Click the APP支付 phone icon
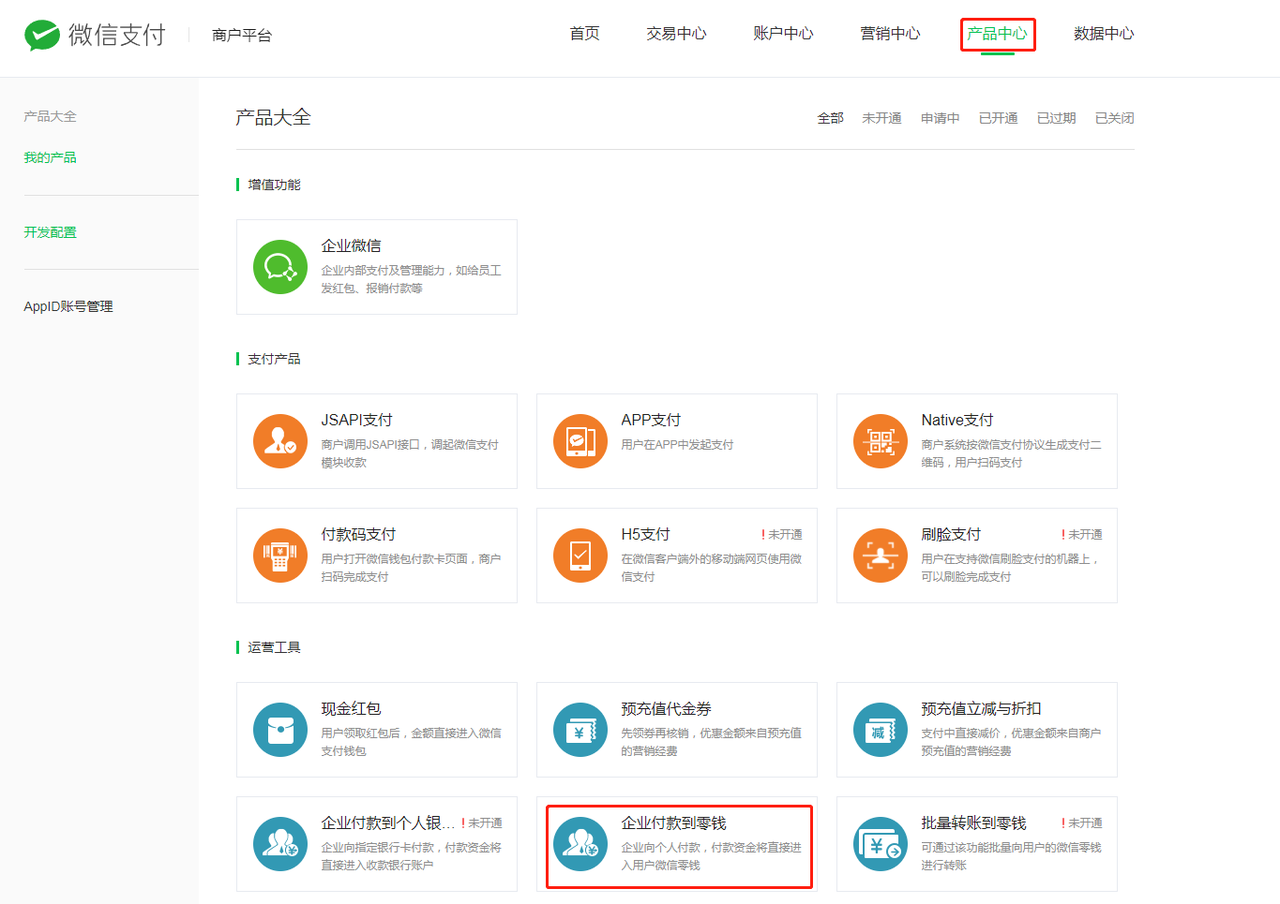 [580, 441]
